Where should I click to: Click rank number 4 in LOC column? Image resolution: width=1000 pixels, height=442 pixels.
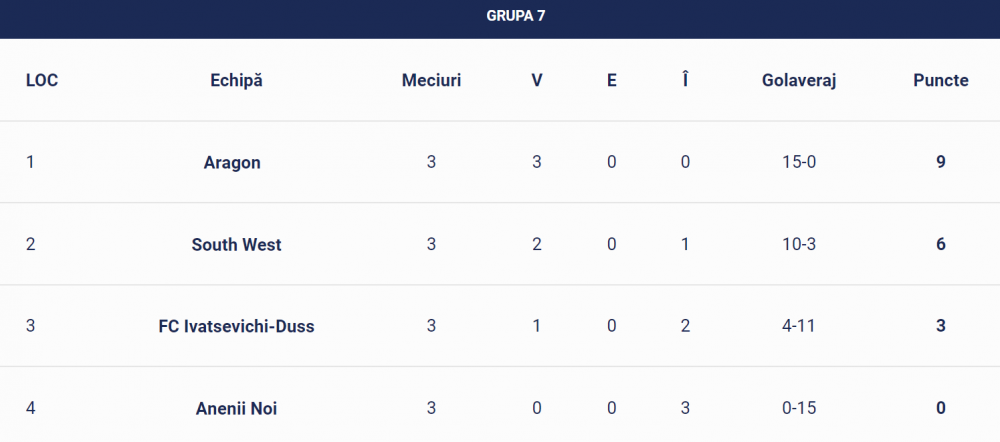point(30,408)
